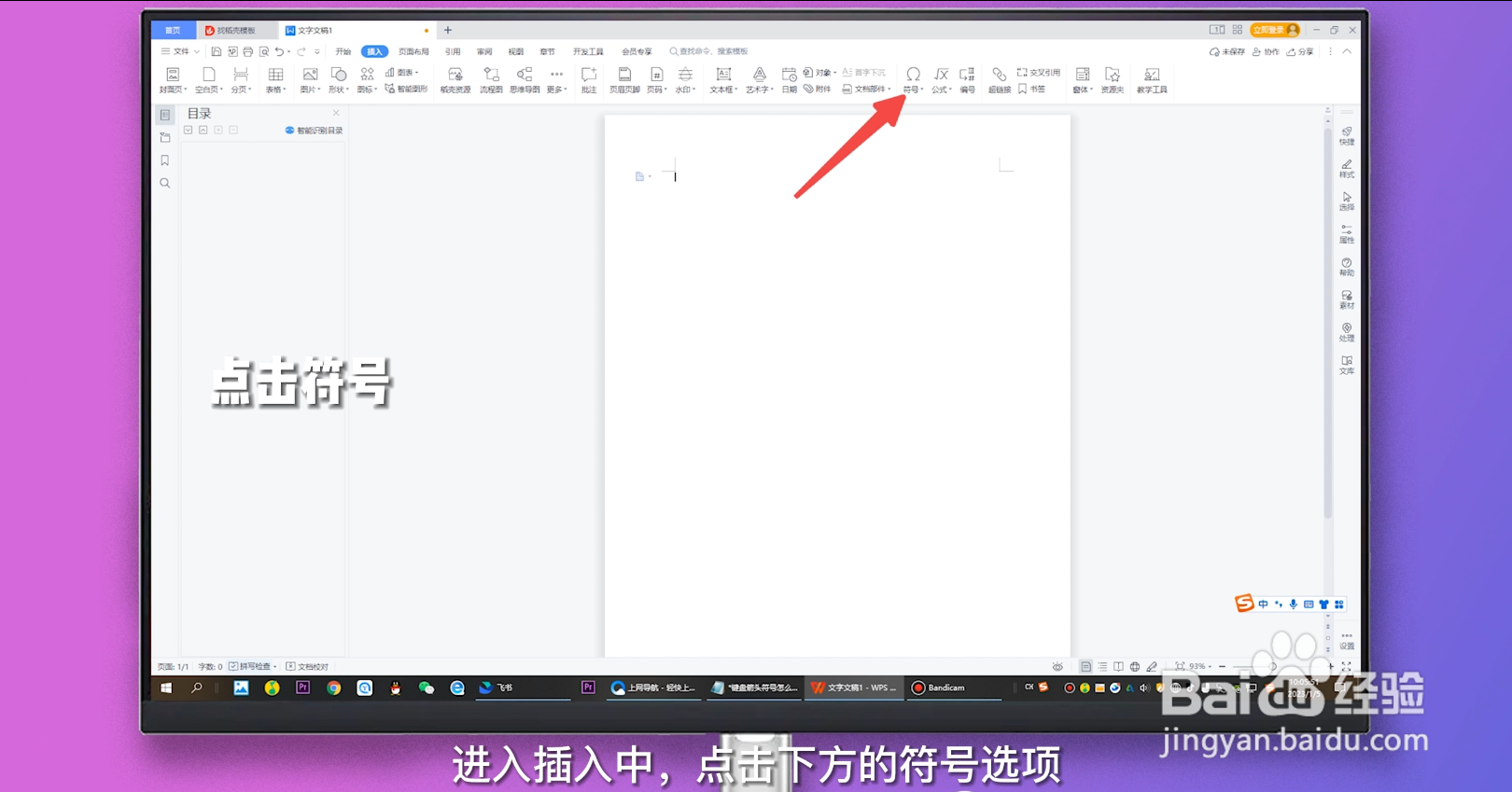Add a 批注 comment
This screenshot has width=1512, height=792.
(x=589, y=79)
